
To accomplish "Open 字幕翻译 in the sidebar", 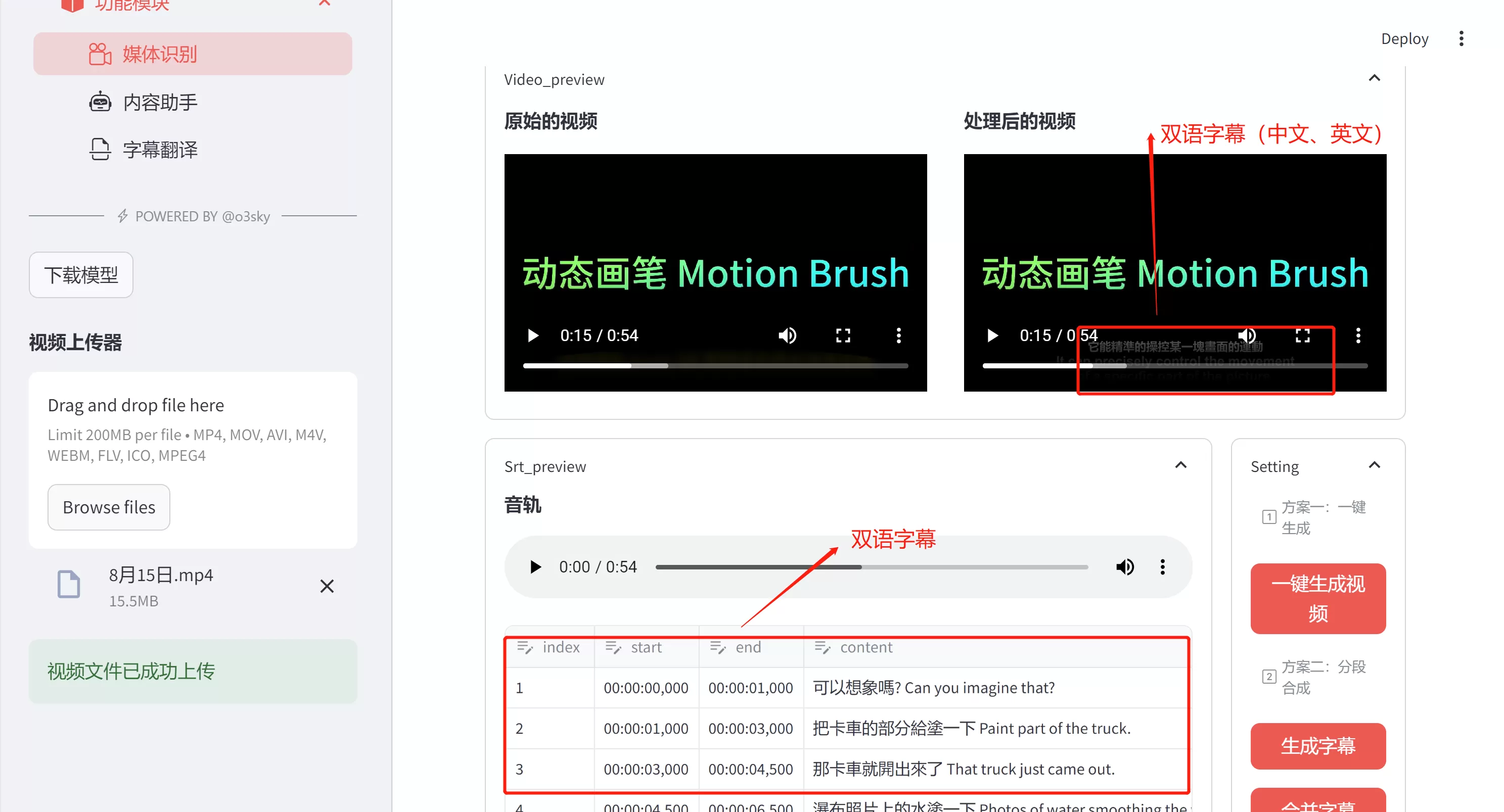I will coord(160,150).
